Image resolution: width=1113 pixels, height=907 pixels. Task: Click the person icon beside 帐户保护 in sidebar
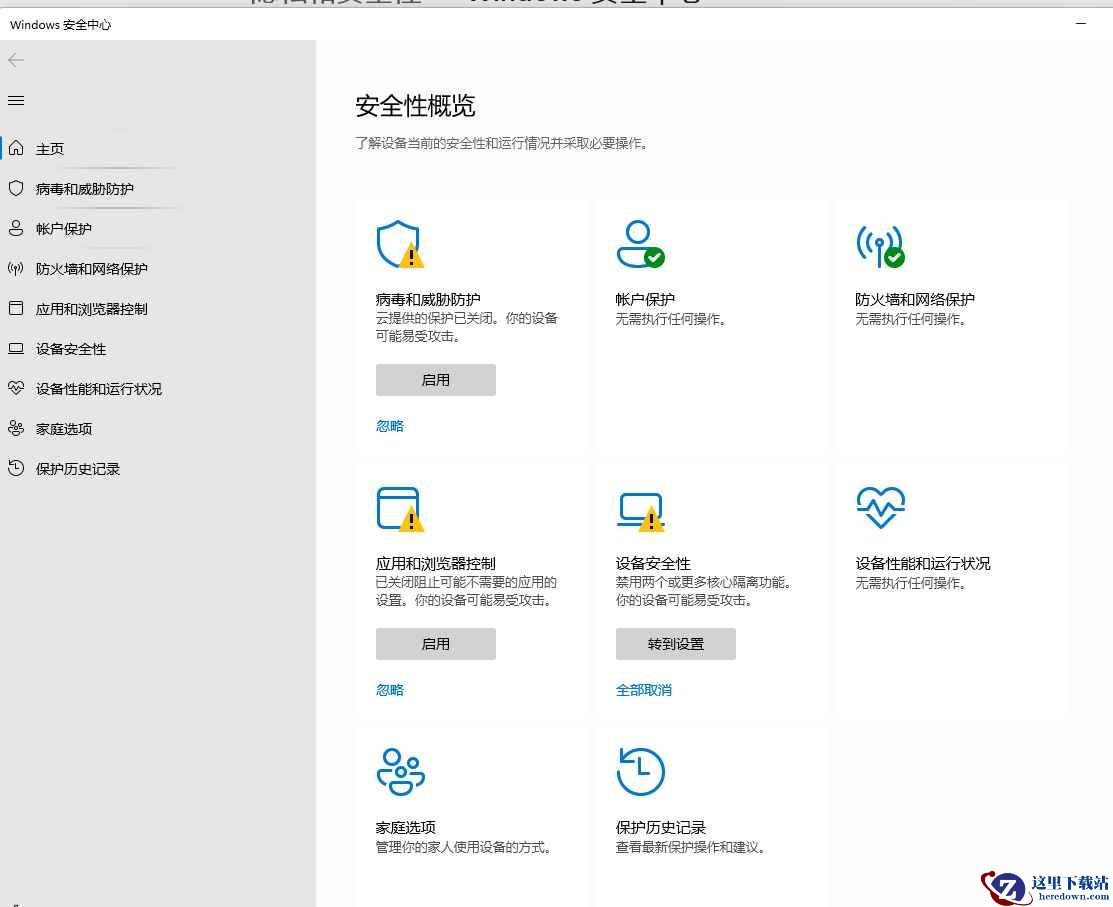[16, 228]
